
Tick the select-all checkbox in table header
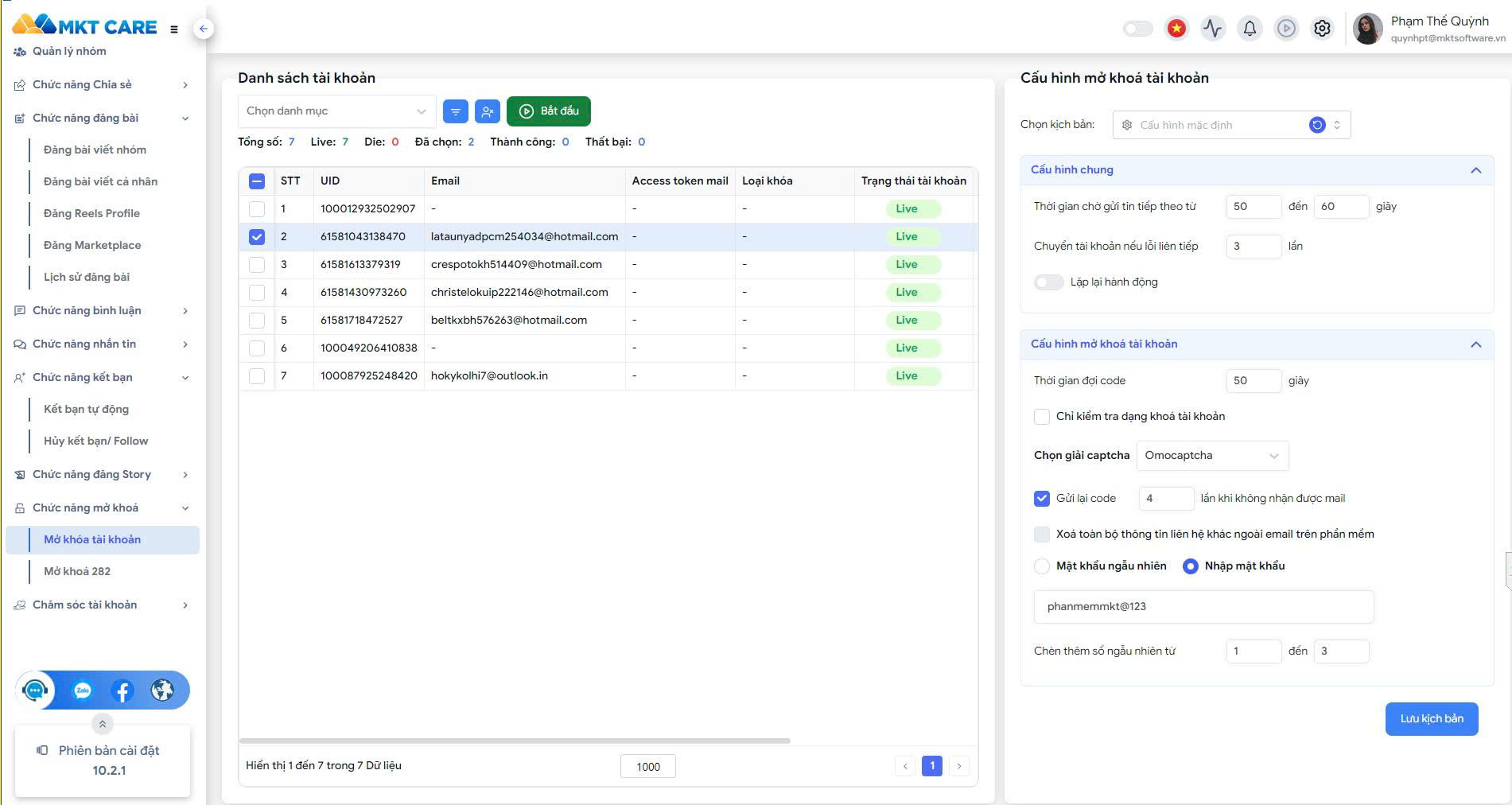click(x=257, y=181)
